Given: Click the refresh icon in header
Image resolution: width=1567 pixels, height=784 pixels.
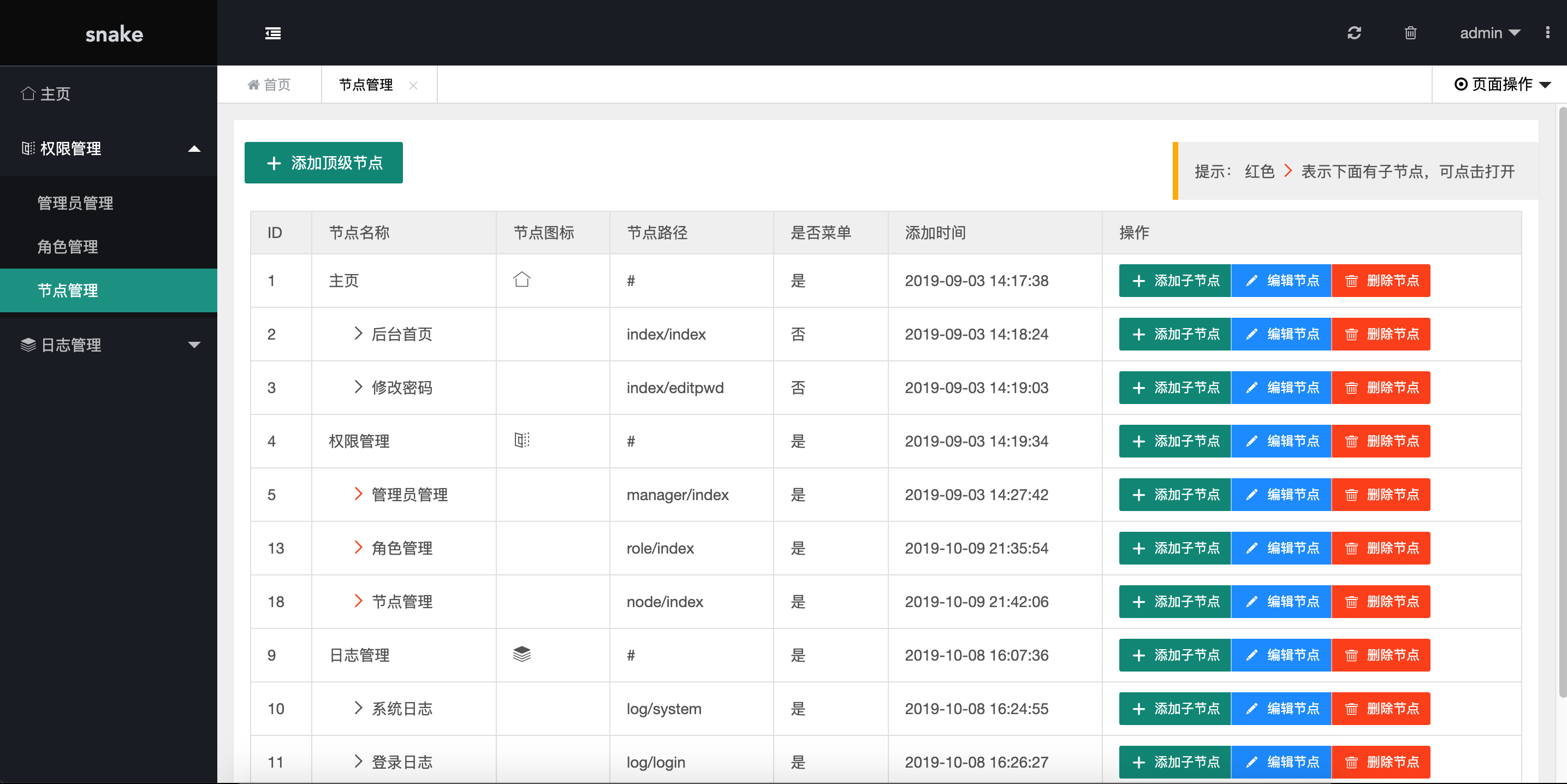Looking at the screenshot, I should tap(1354, 33).
